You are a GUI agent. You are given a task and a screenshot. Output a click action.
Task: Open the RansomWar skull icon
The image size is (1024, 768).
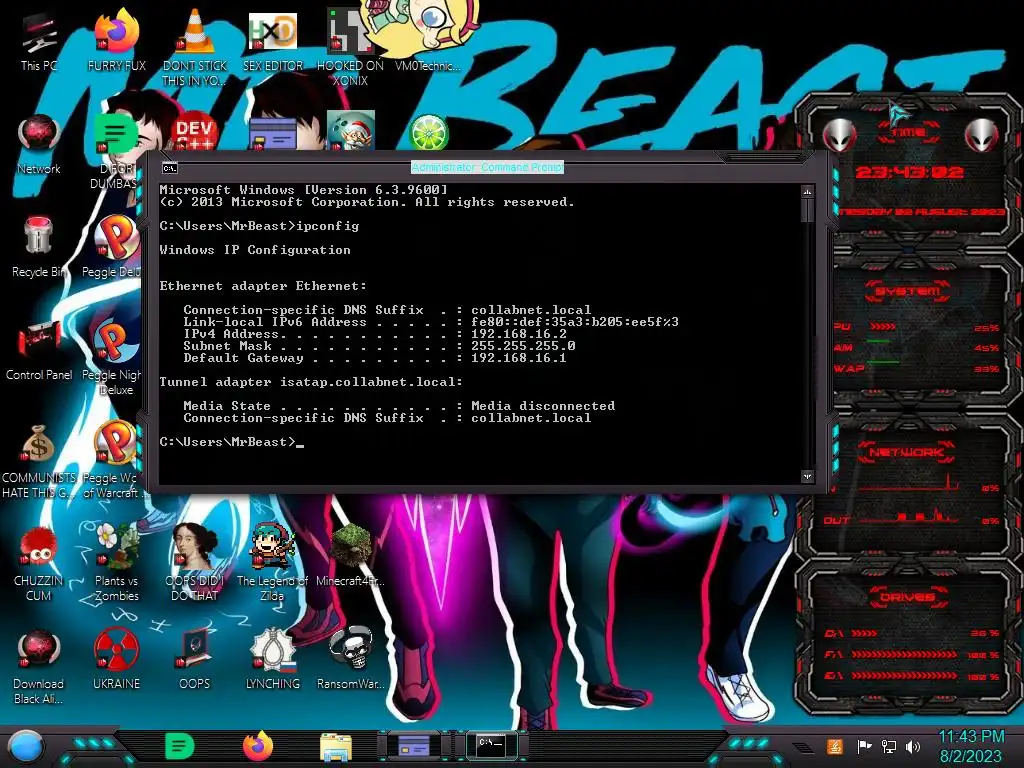pos(350,658)
